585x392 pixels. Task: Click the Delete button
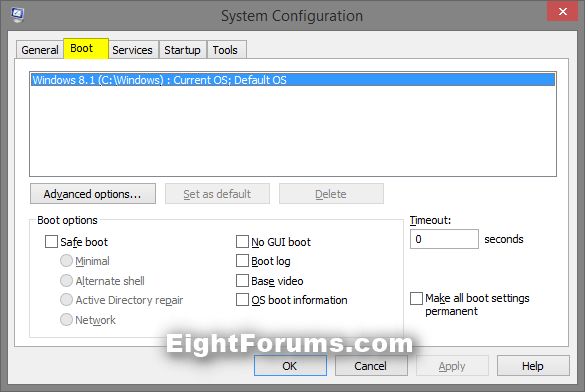click(x=331, y=194)
